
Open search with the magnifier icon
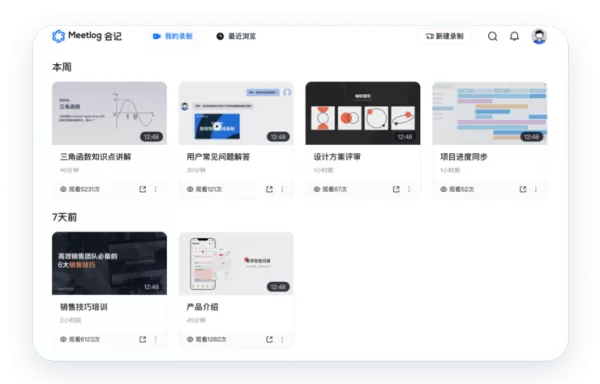[x=492, y=36]
